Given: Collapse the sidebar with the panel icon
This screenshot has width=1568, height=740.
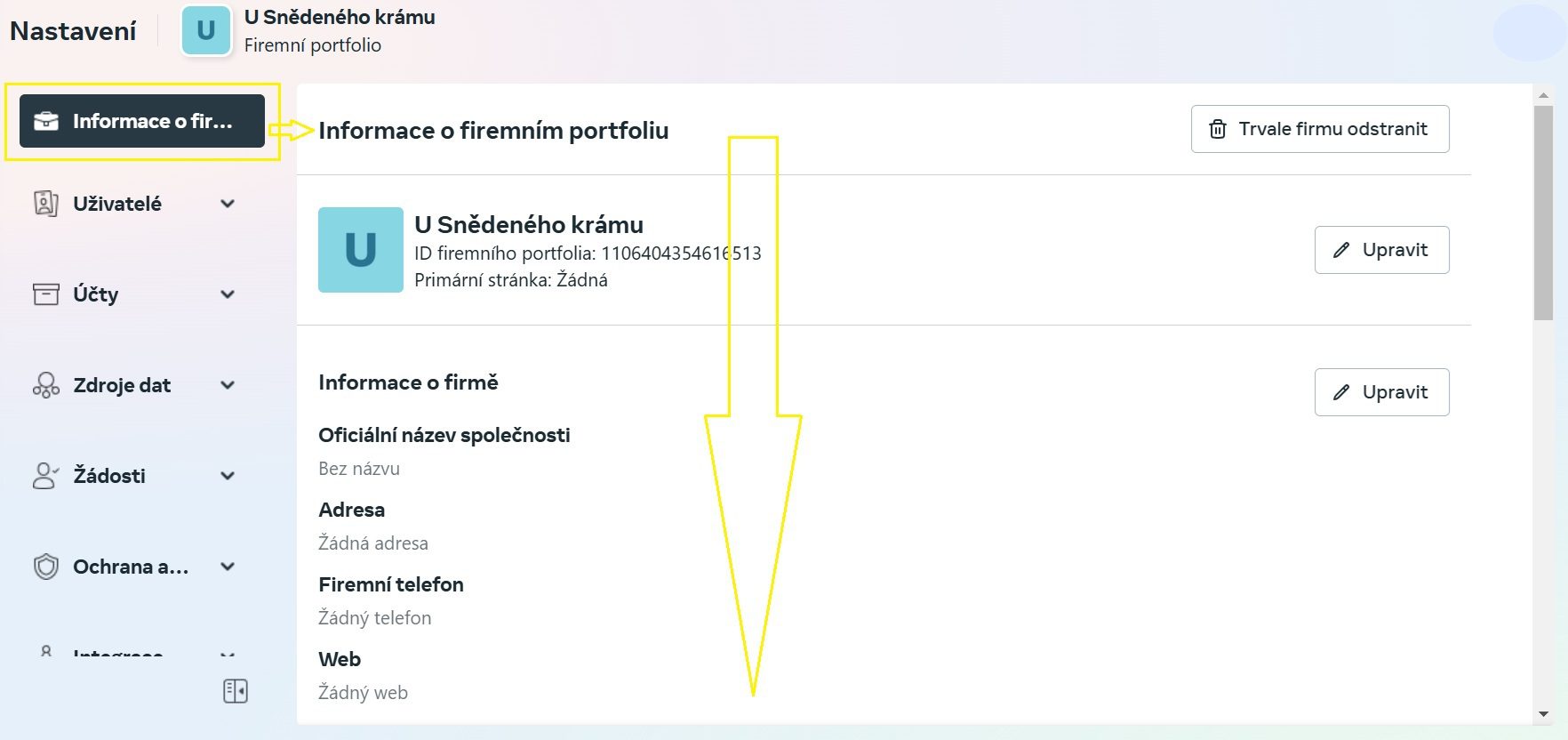Looking at the screenshot, I should click(x=236, y=691).
